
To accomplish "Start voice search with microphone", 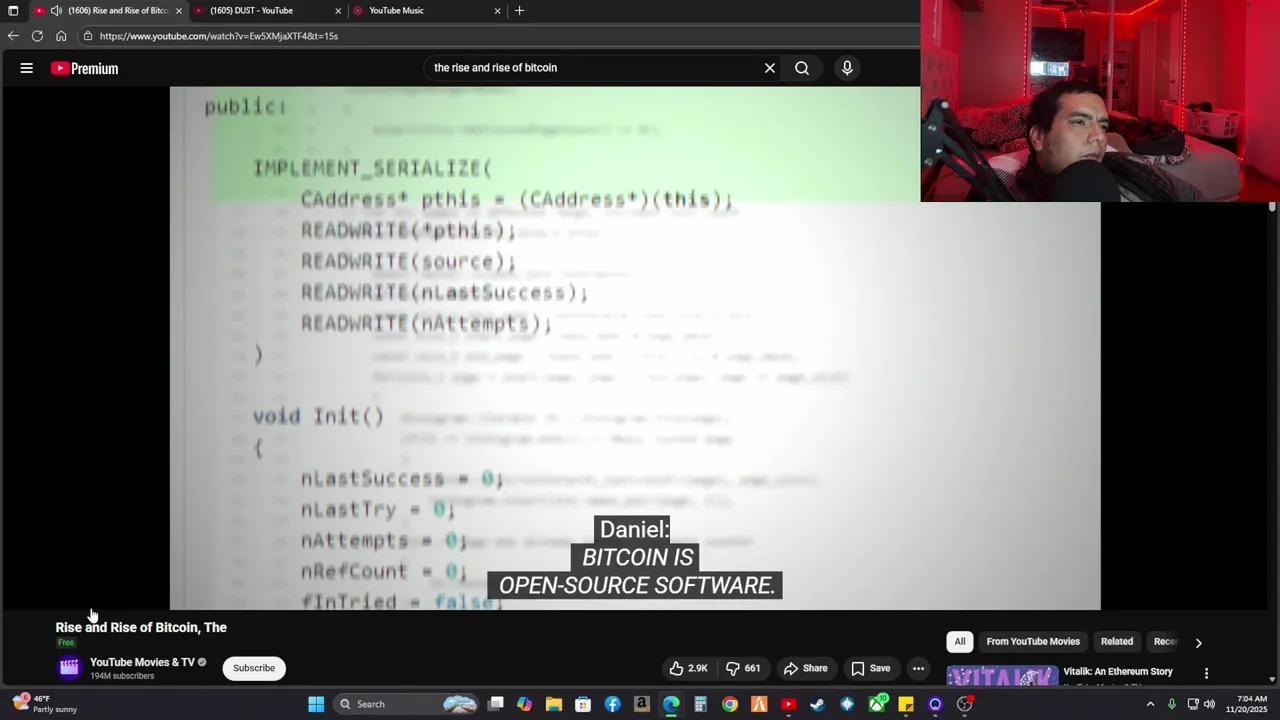I will (x=847, y=68).
